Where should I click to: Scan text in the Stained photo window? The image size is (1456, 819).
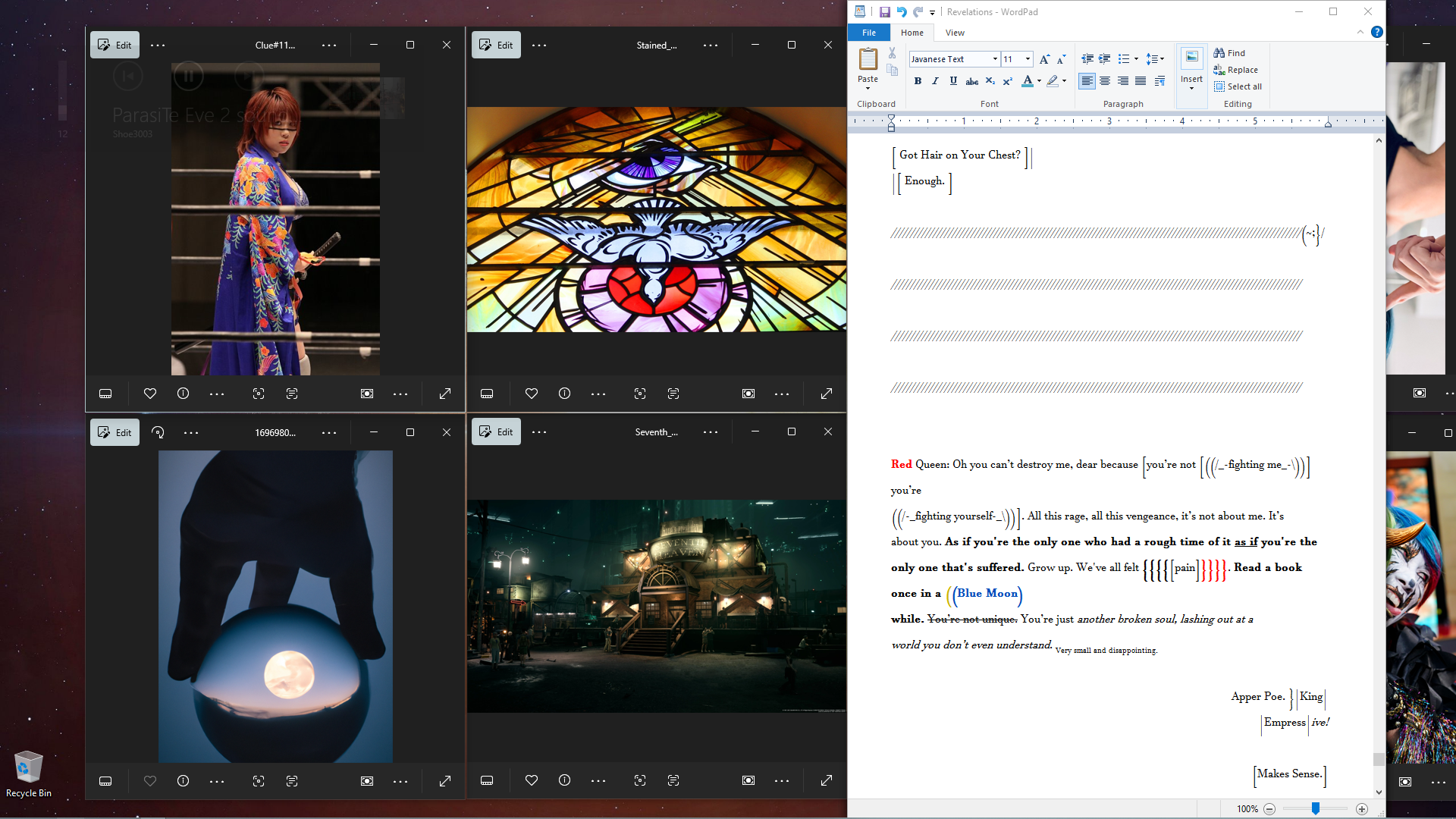[x=673, y=394]
